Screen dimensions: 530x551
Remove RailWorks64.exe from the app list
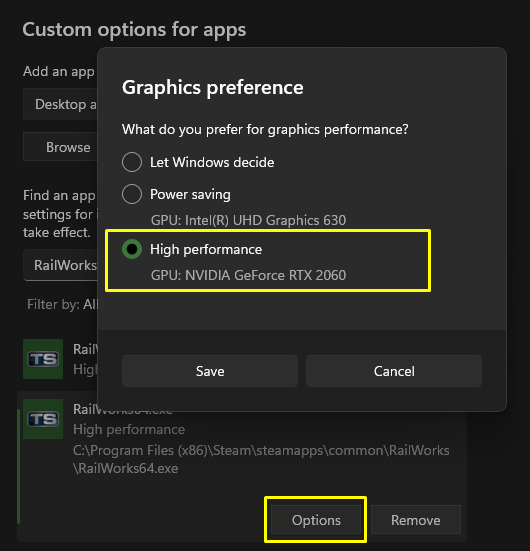coord(416,520)
